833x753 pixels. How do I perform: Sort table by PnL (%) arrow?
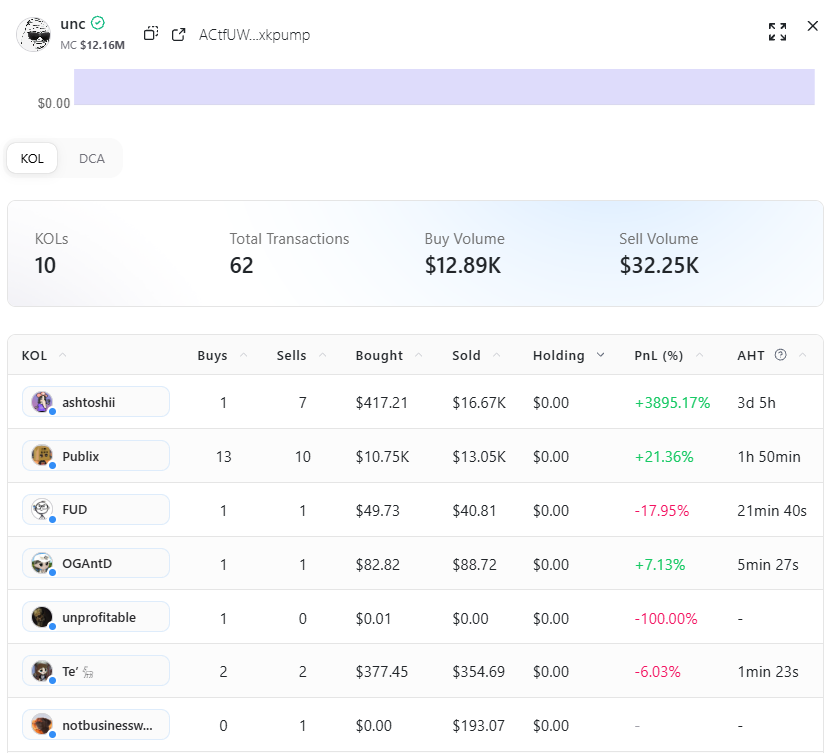coord(698,355)
